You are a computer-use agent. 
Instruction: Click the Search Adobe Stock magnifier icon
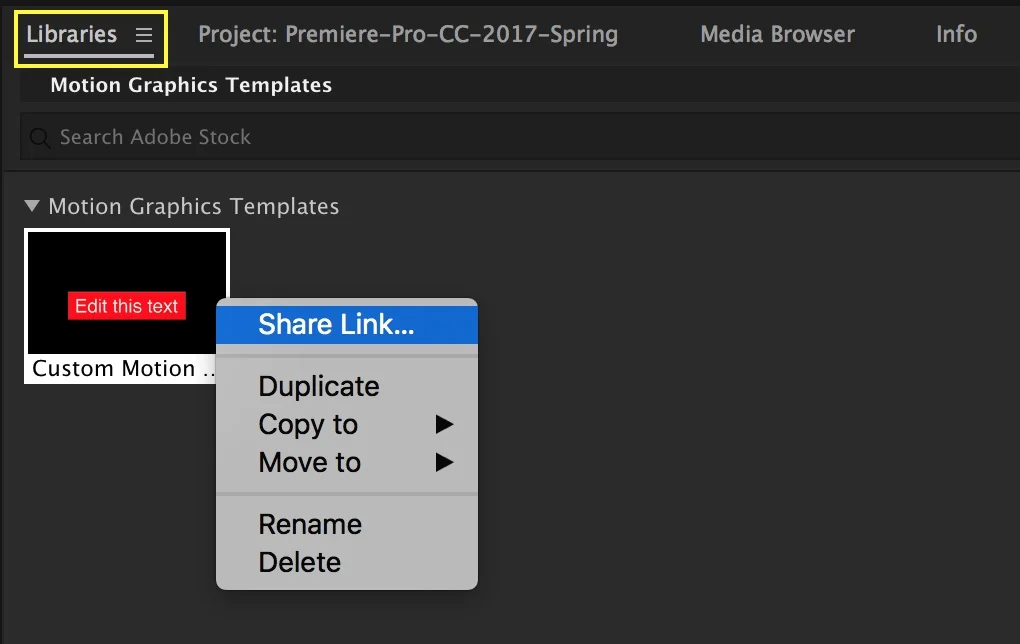click(x=40, y=138)
